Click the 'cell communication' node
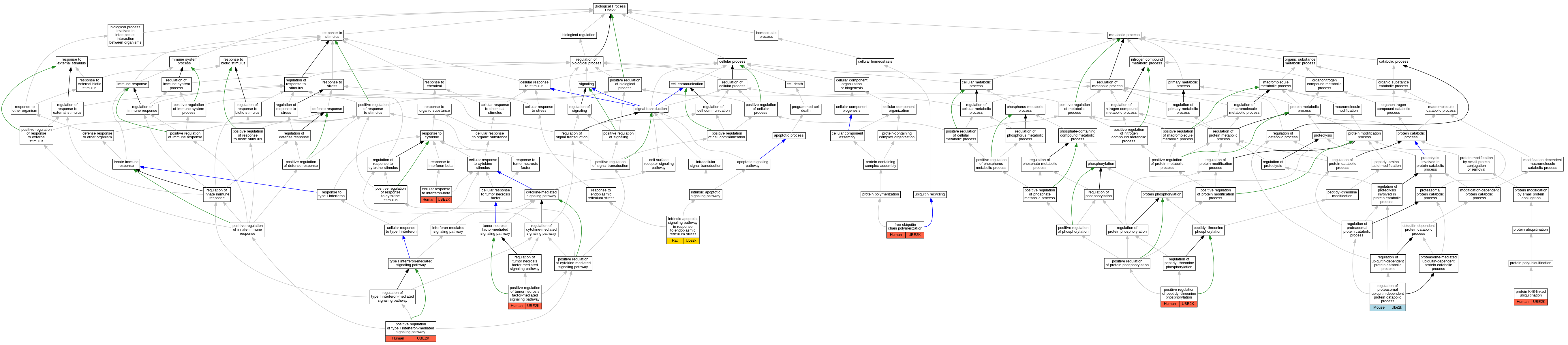The image size is (1568, 345). coord(687,84)
